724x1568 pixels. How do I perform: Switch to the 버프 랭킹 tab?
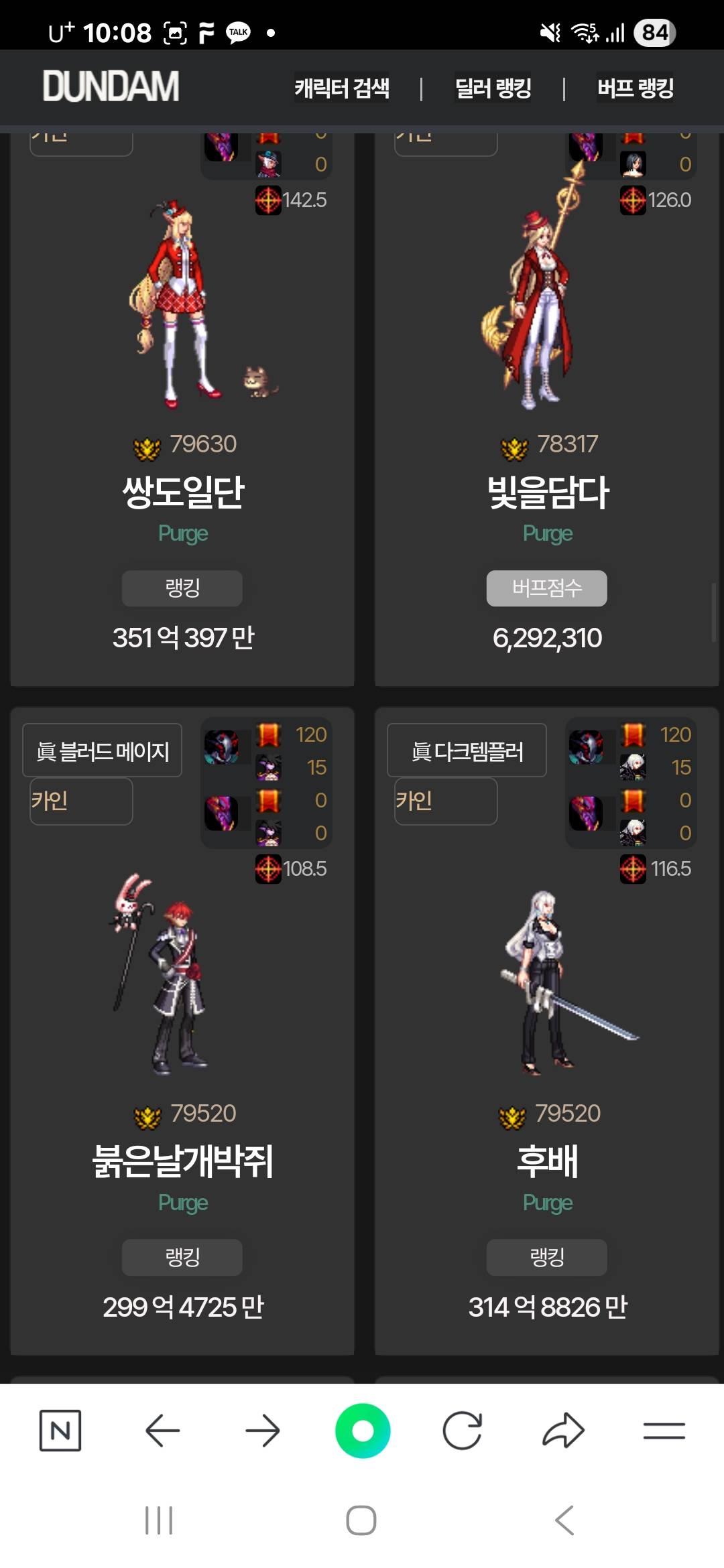636,88
